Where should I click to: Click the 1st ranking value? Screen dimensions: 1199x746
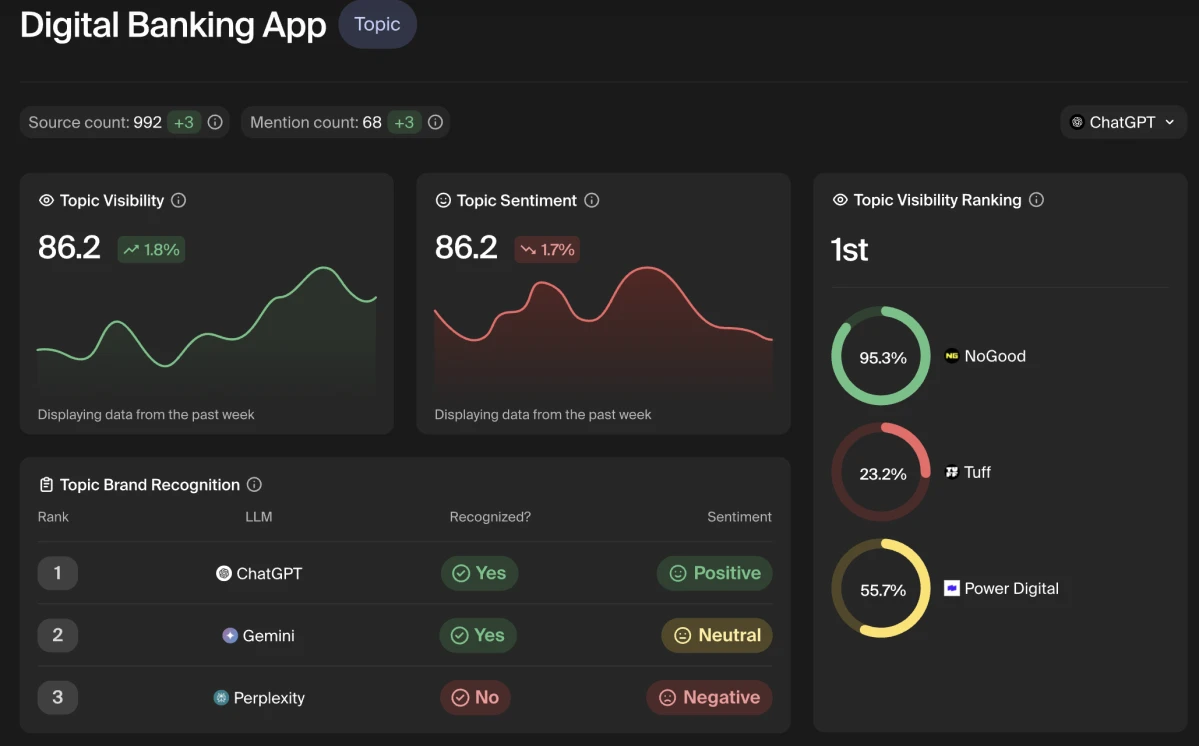click(850, 250)
